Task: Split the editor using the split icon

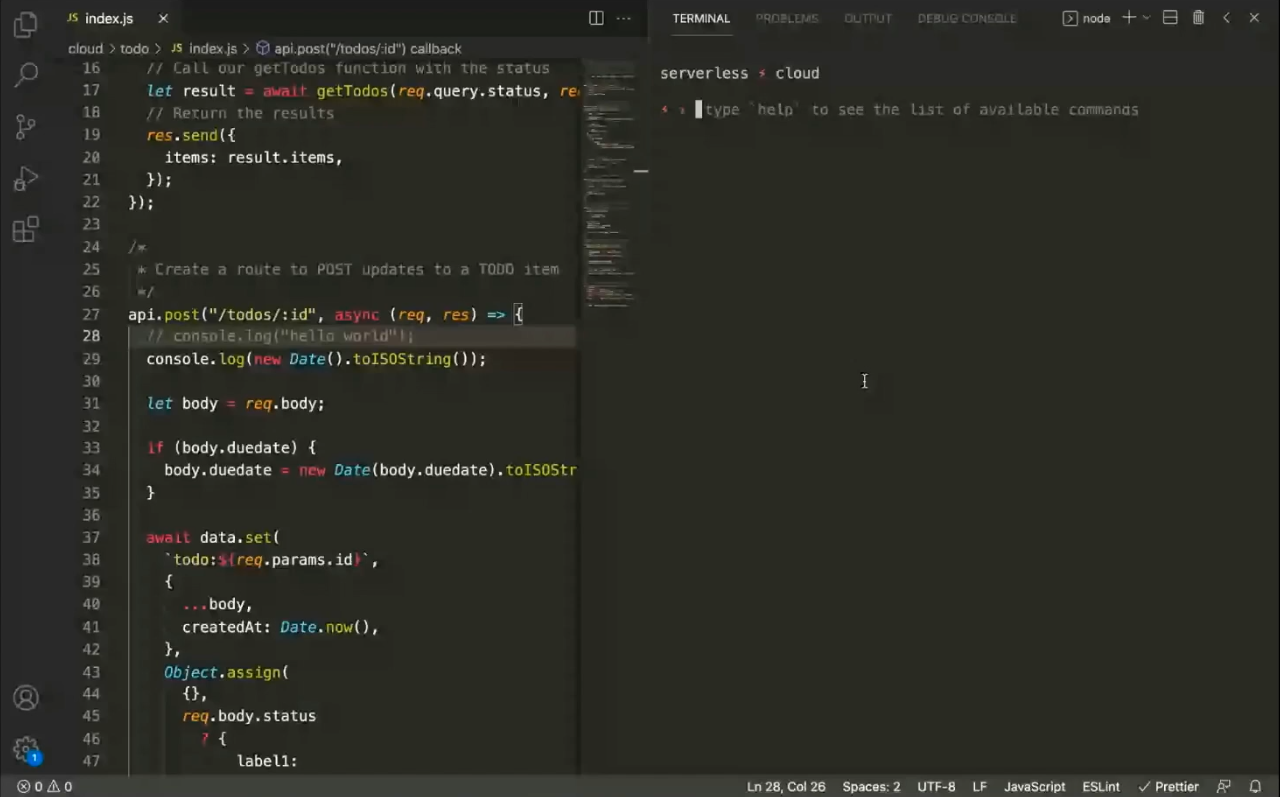Action: pyautogui.click(x=595, y=18)
